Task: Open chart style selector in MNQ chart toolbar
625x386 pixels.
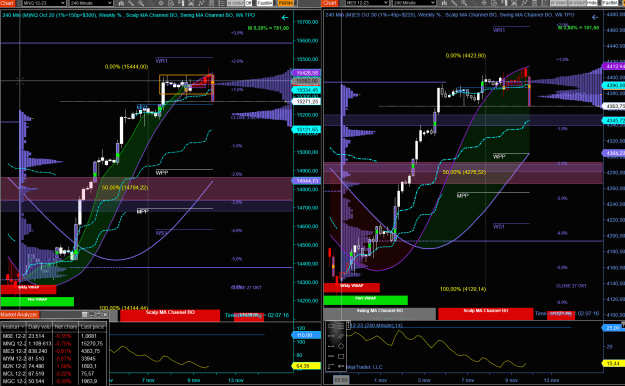Action: coord(121,3)
